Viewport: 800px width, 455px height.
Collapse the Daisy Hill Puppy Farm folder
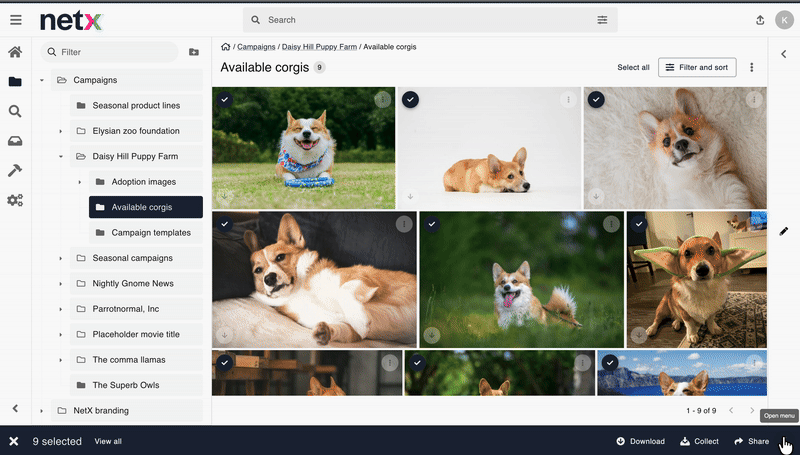click(60, 157)
